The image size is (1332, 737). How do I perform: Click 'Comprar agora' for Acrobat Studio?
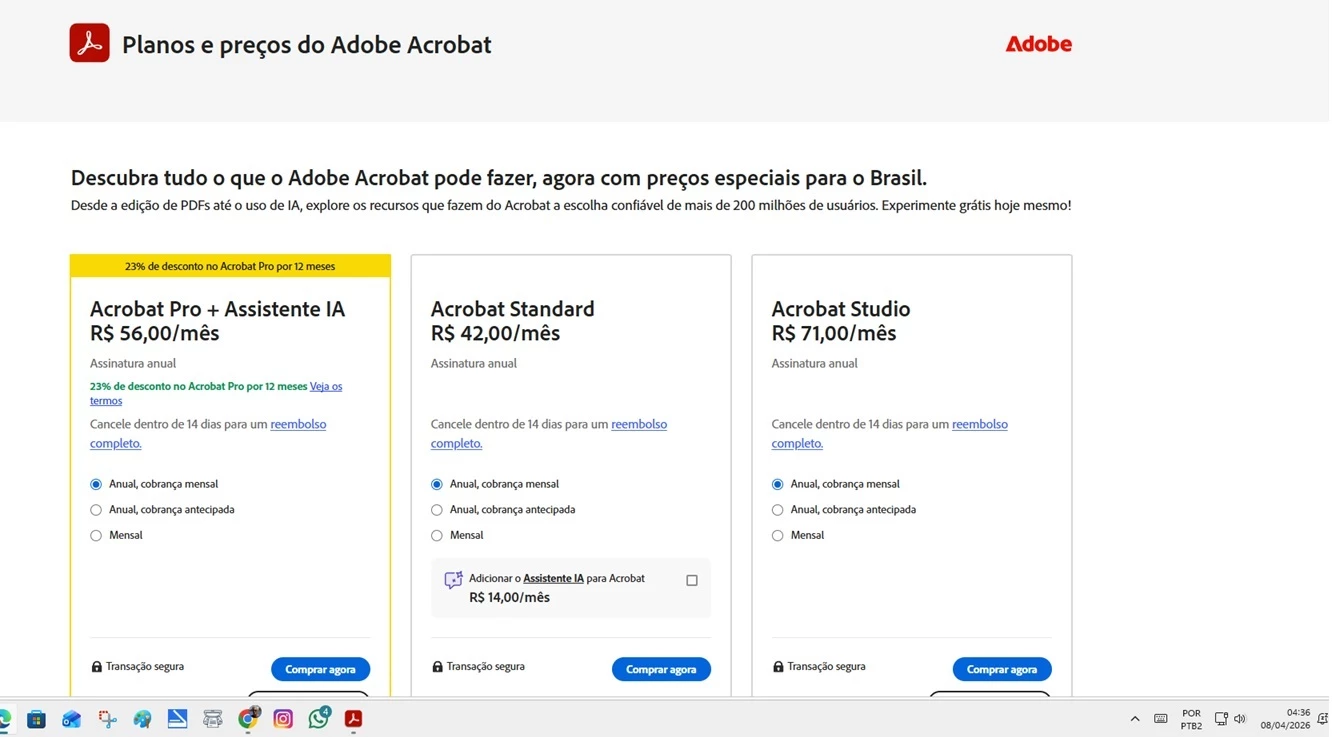point(1002,669)
